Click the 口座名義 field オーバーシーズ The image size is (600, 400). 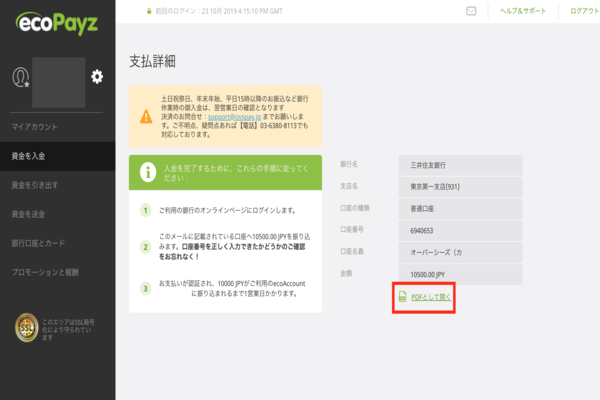click(461, 253)
